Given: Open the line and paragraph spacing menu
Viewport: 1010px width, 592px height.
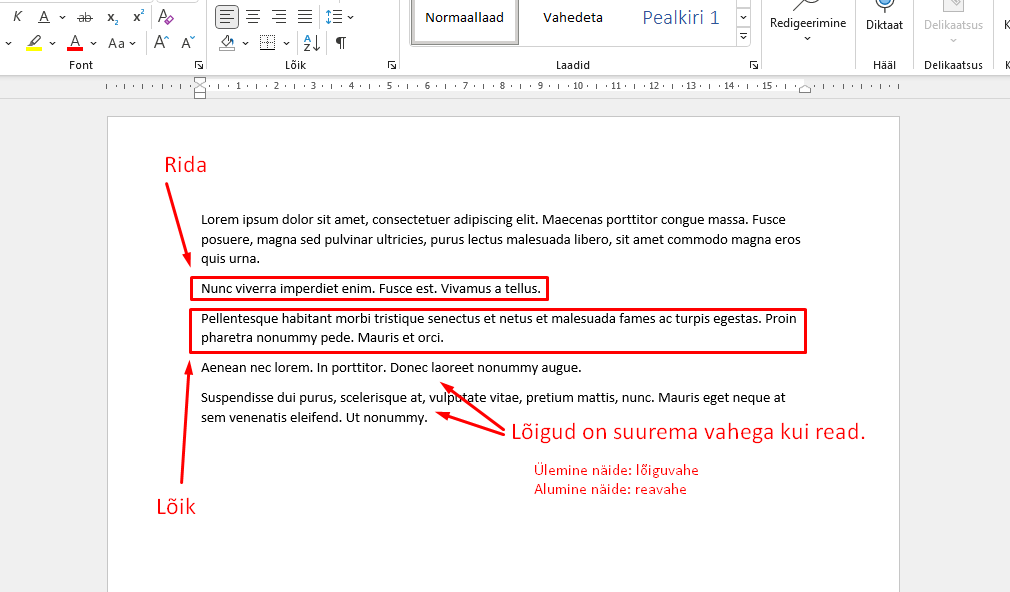Looking at the screenshot, I should click(x=339, y=17).
